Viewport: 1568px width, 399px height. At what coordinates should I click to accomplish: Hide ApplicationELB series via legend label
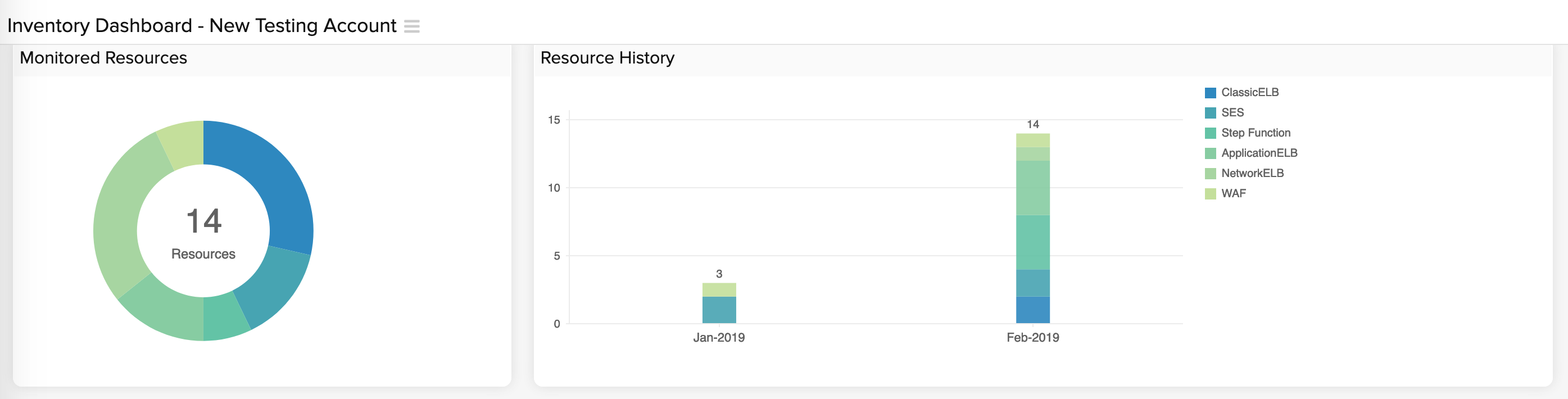pyautogui.click(x=1259, y=153)
